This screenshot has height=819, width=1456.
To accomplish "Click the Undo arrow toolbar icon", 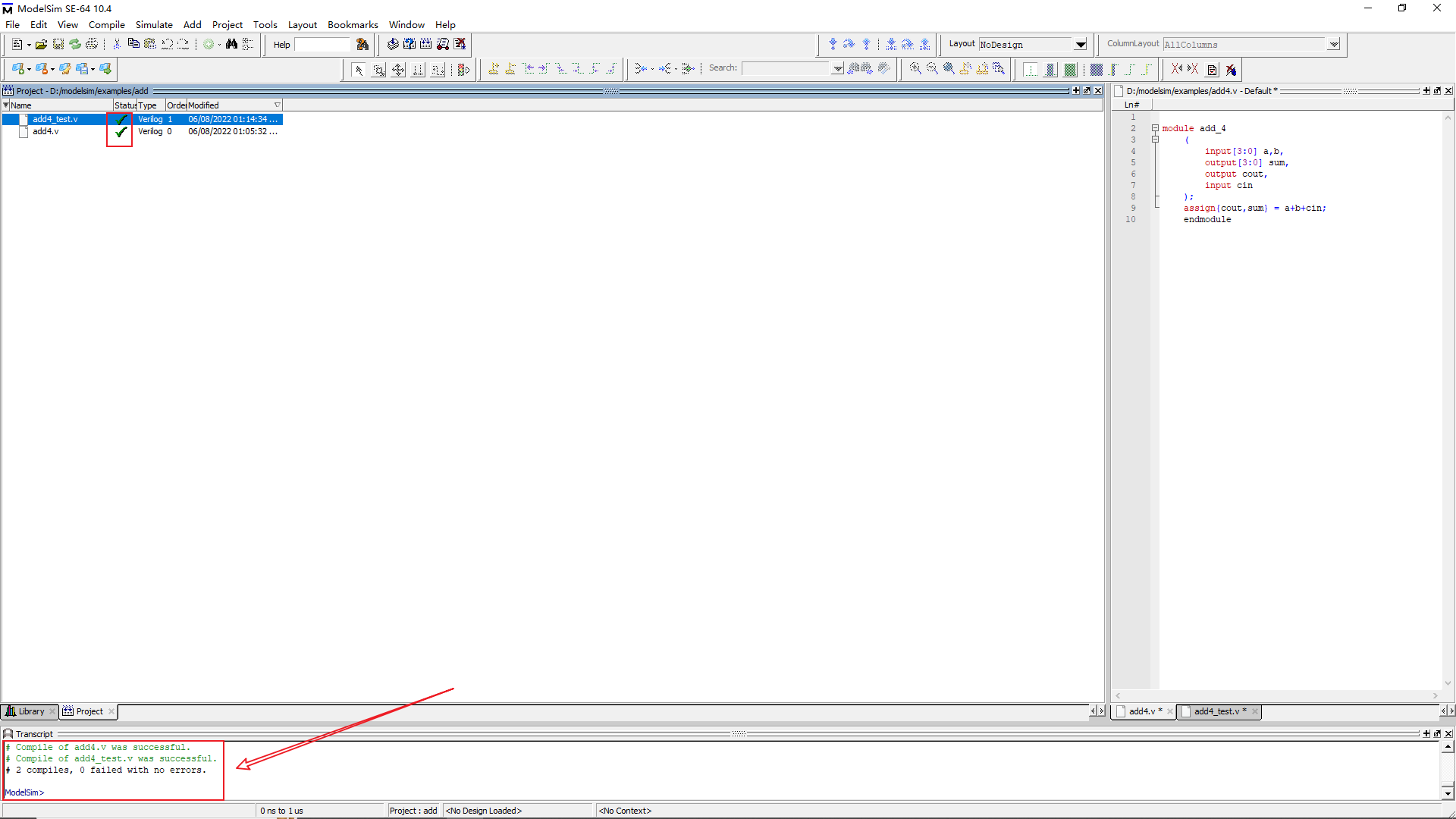I will (x=167, y=44).
